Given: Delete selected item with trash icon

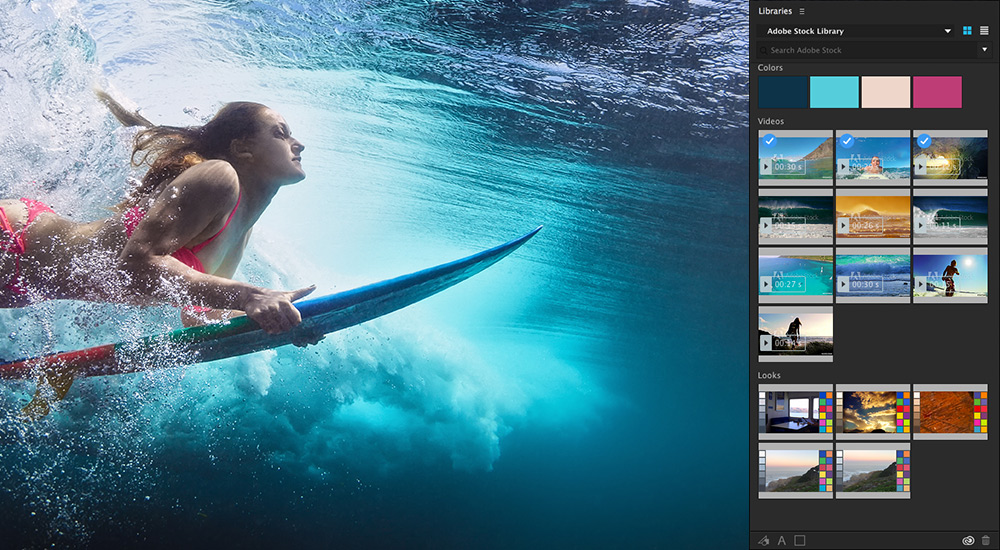Looking at the screenshot, I should click(x=986, y=540).
